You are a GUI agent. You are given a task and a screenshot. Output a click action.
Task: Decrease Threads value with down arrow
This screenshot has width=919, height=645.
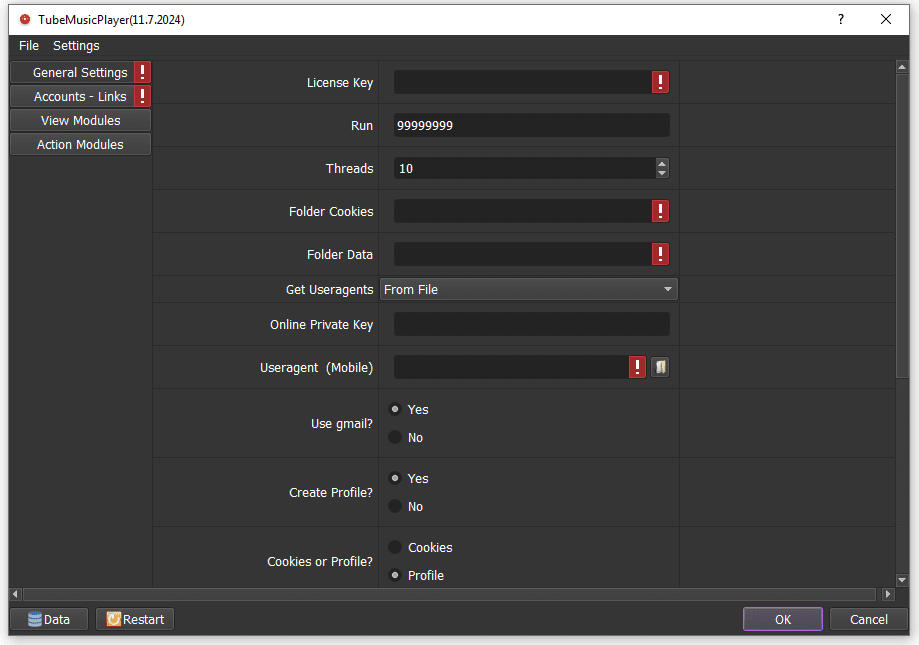click(x=662, y=173)
